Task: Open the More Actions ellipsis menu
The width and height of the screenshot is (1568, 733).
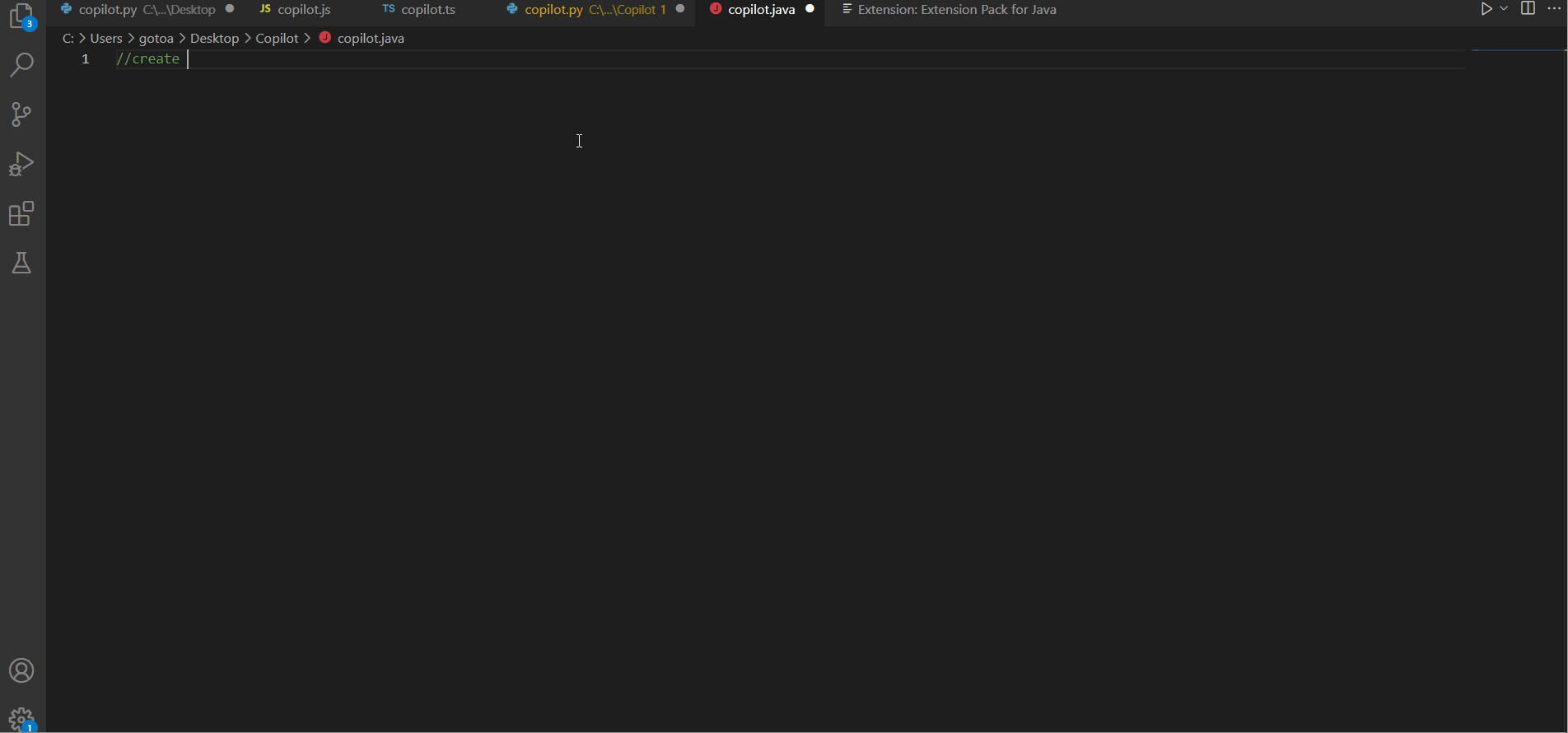Action: pyautogui.click(x=1554, y=9)
